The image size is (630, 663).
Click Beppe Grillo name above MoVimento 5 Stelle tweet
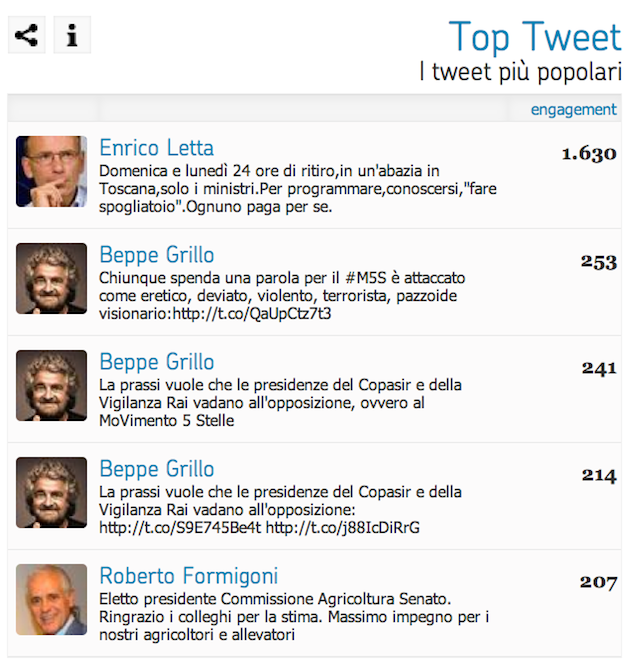157,362
